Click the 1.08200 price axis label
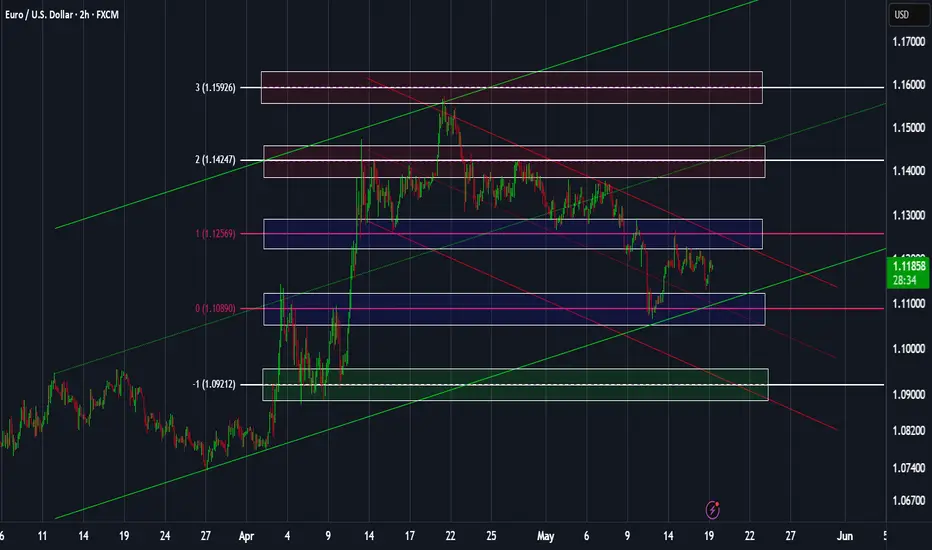The image size is (932, 550). pyautogui.click(x=908, y=430)
